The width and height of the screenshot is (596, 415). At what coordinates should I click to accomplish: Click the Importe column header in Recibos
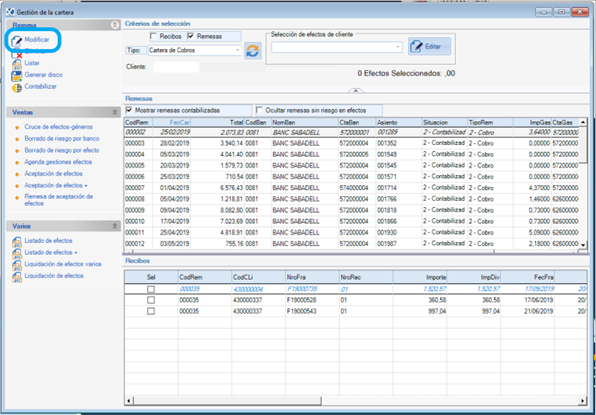click(x=420, y=277)
